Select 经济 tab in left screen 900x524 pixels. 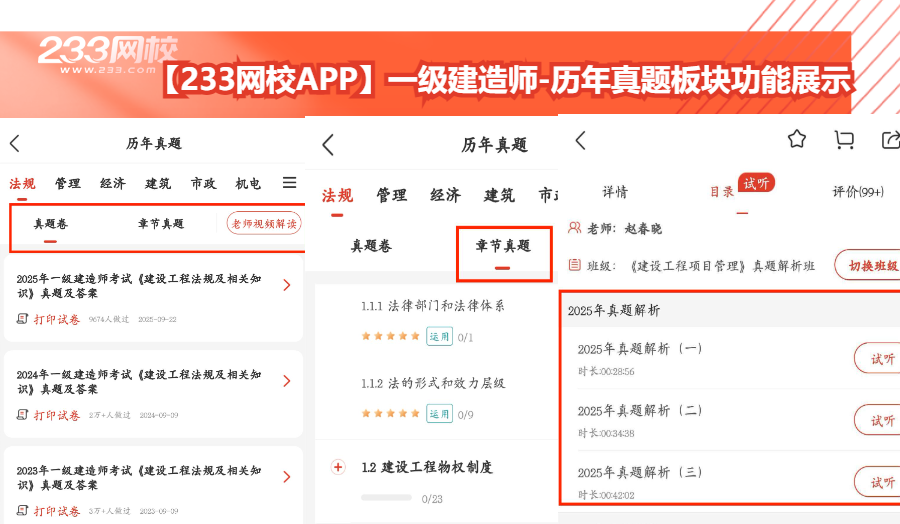click(112, 184)
